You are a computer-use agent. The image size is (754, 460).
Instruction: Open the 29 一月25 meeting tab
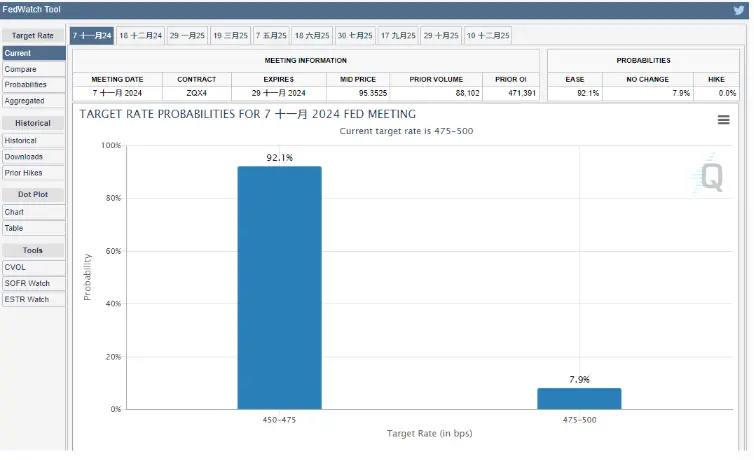[187, 35]
